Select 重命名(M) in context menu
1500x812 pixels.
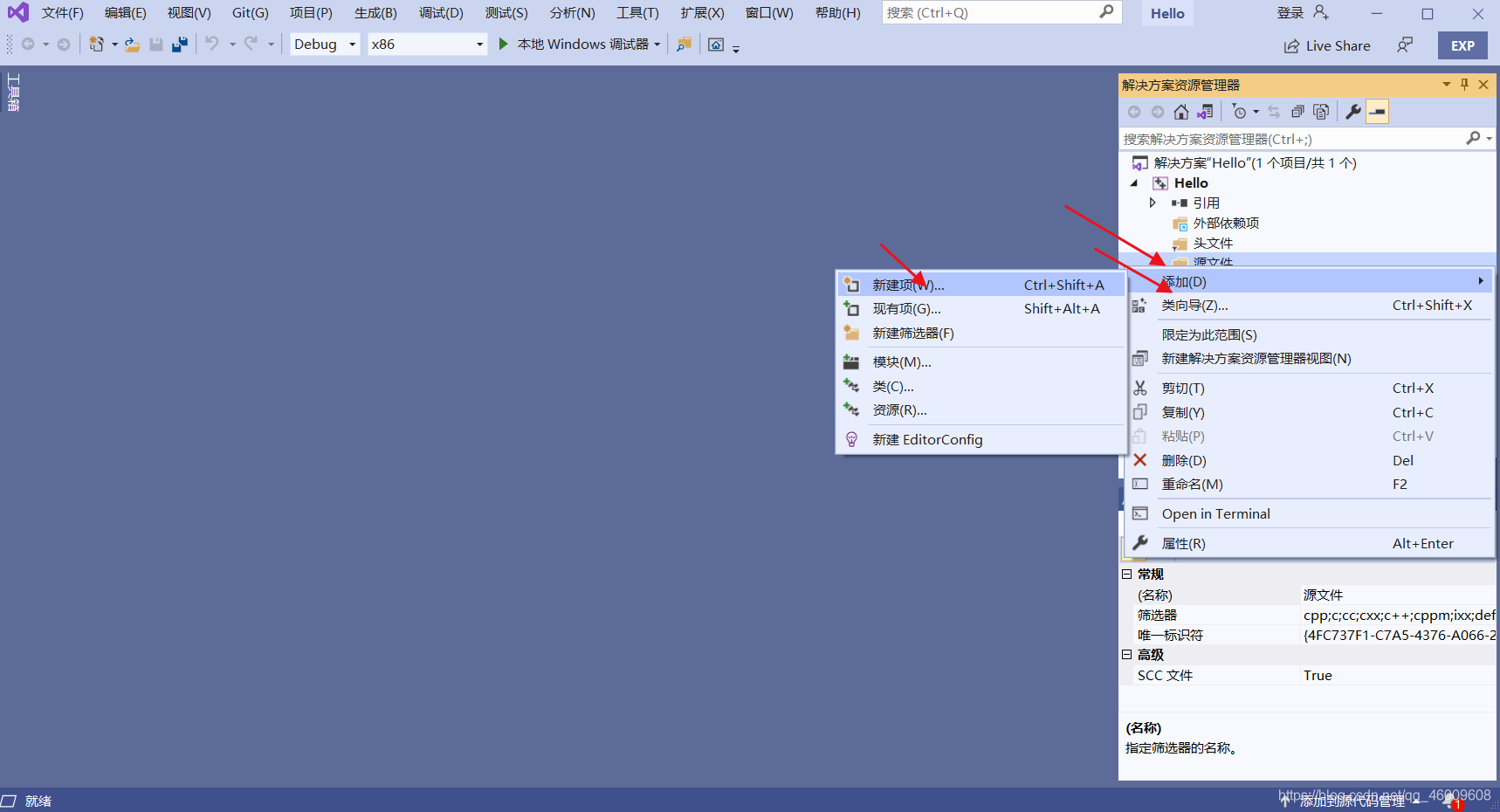(1311, 485)
